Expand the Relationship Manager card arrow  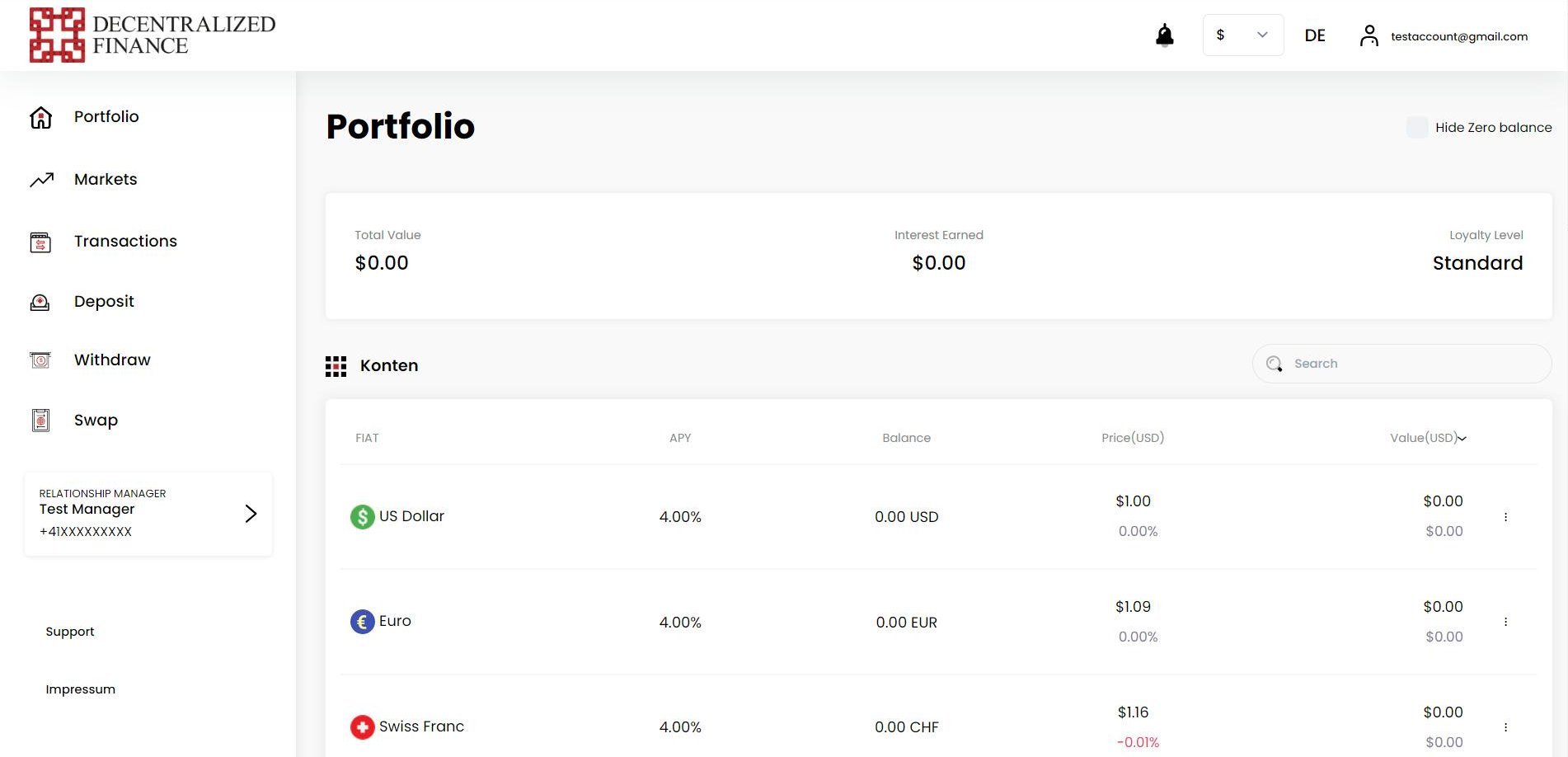[251, 514]
